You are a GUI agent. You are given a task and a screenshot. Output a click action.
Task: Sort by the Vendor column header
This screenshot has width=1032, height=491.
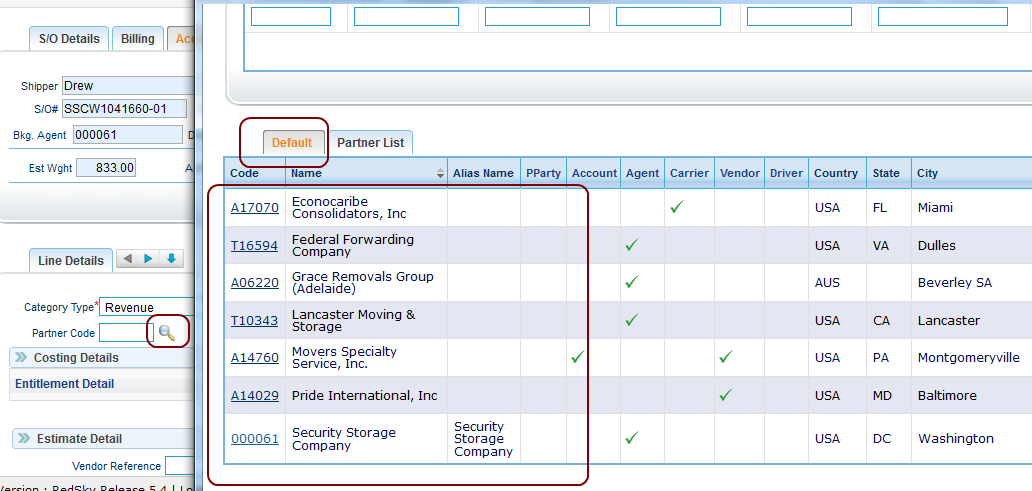pyautogui.click(x=740, y=173)
